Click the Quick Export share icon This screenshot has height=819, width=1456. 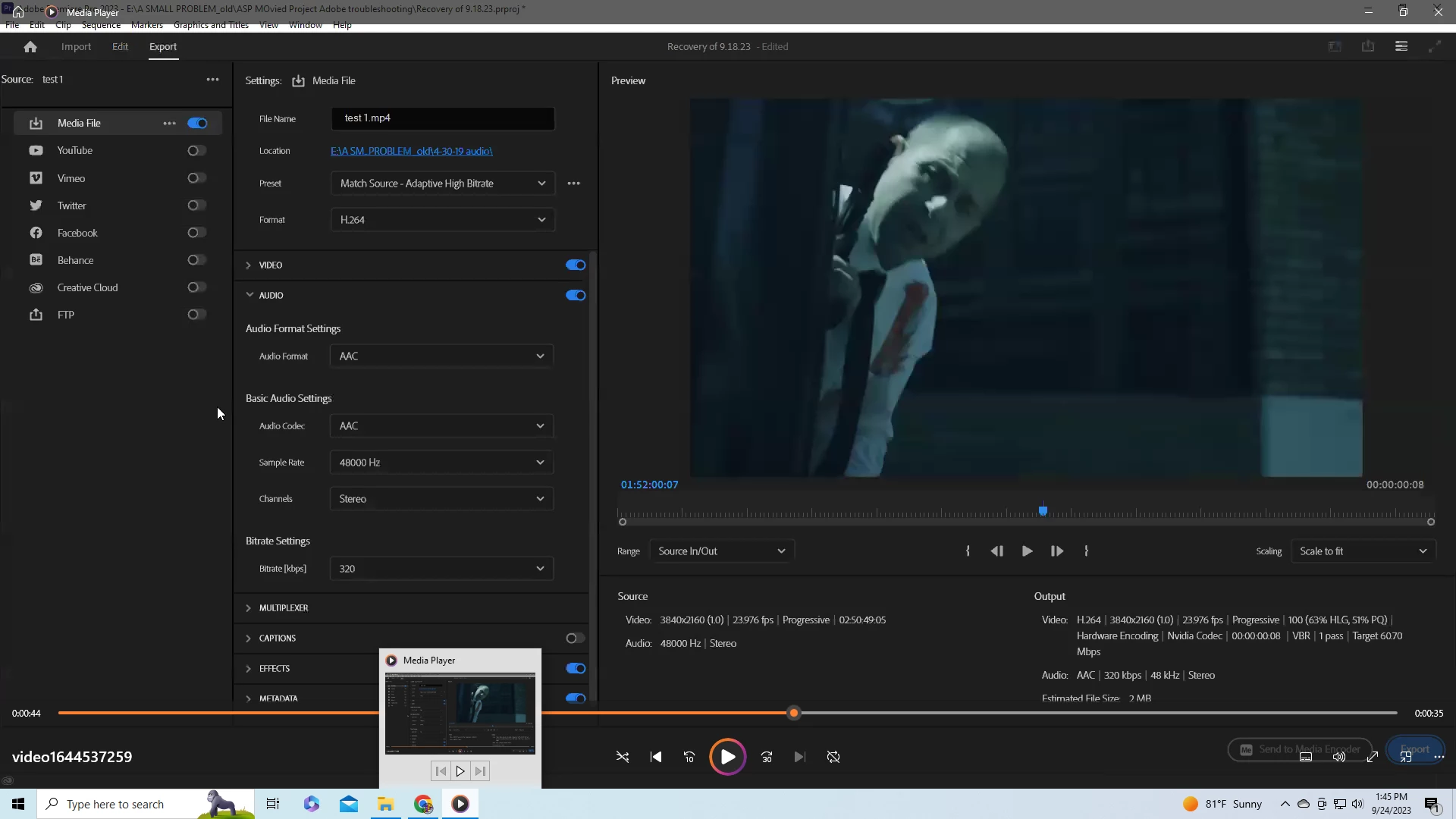tap(1368, 46)
